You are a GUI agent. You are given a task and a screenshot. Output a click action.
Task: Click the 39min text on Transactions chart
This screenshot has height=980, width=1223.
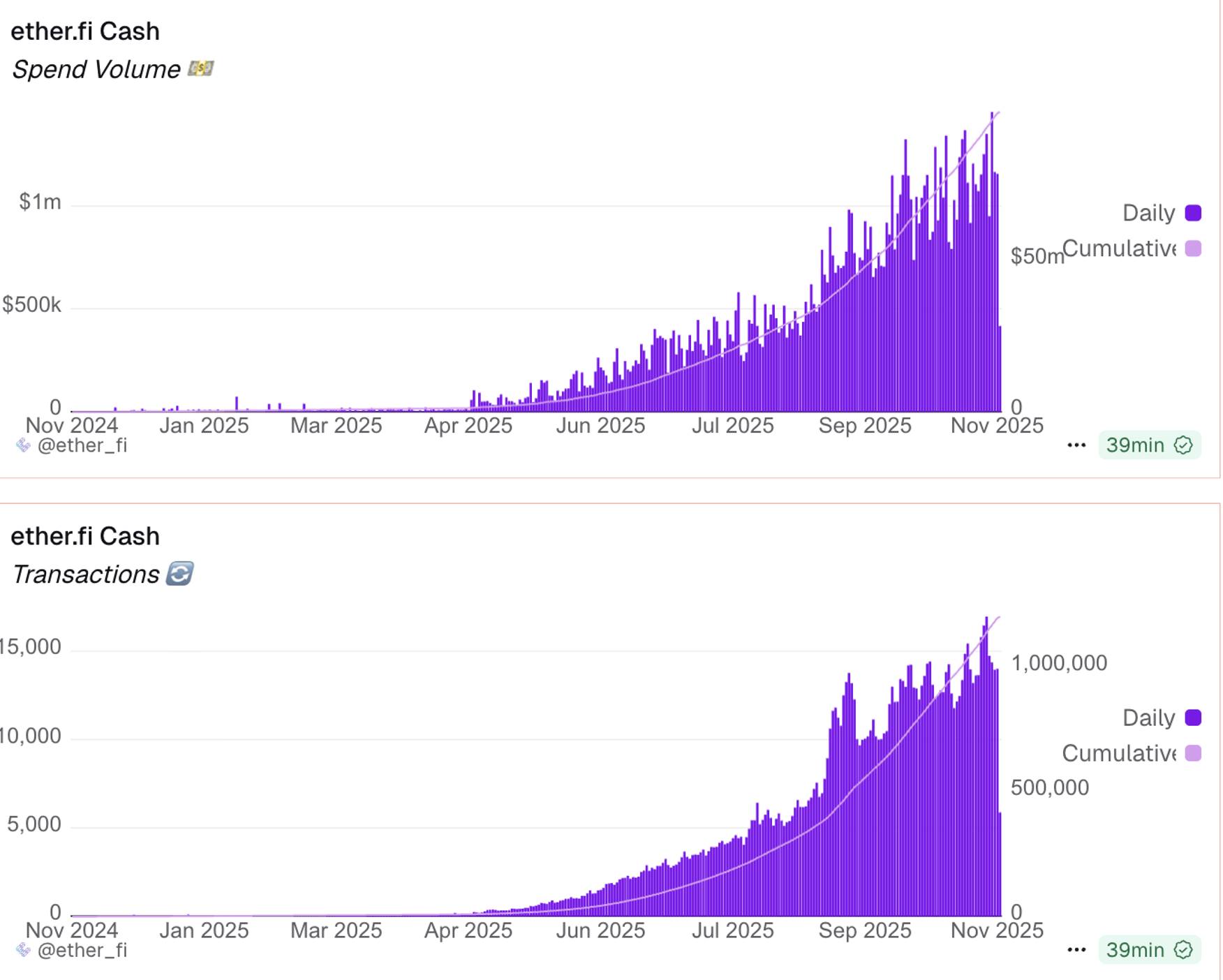(x=1135, y=950)
